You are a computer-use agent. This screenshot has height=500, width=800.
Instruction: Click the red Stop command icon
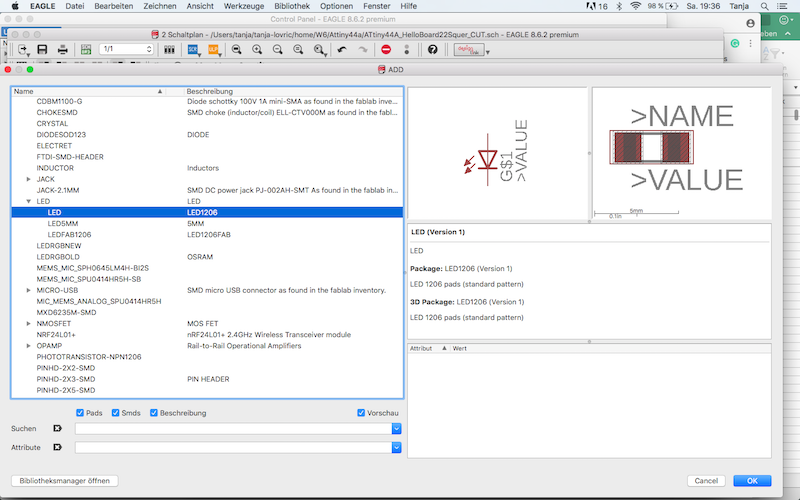386,49
